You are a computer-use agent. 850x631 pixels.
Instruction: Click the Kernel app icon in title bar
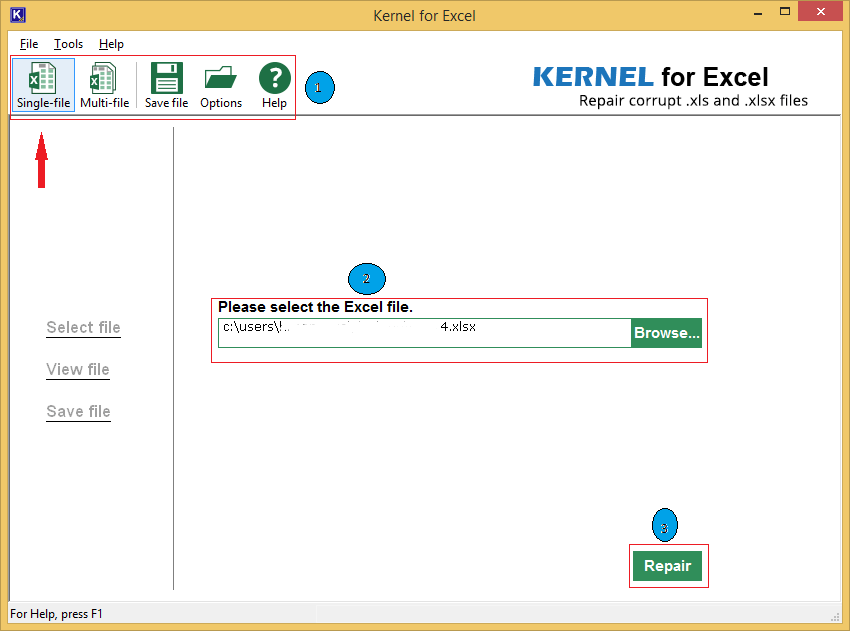[x=18, y=15]
